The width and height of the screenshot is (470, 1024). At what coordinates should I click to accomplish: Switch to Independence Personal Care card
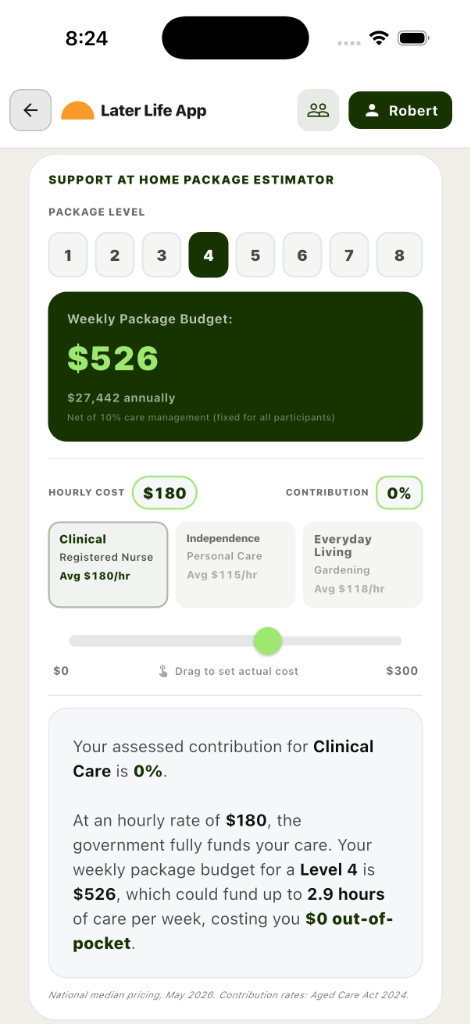235,565
